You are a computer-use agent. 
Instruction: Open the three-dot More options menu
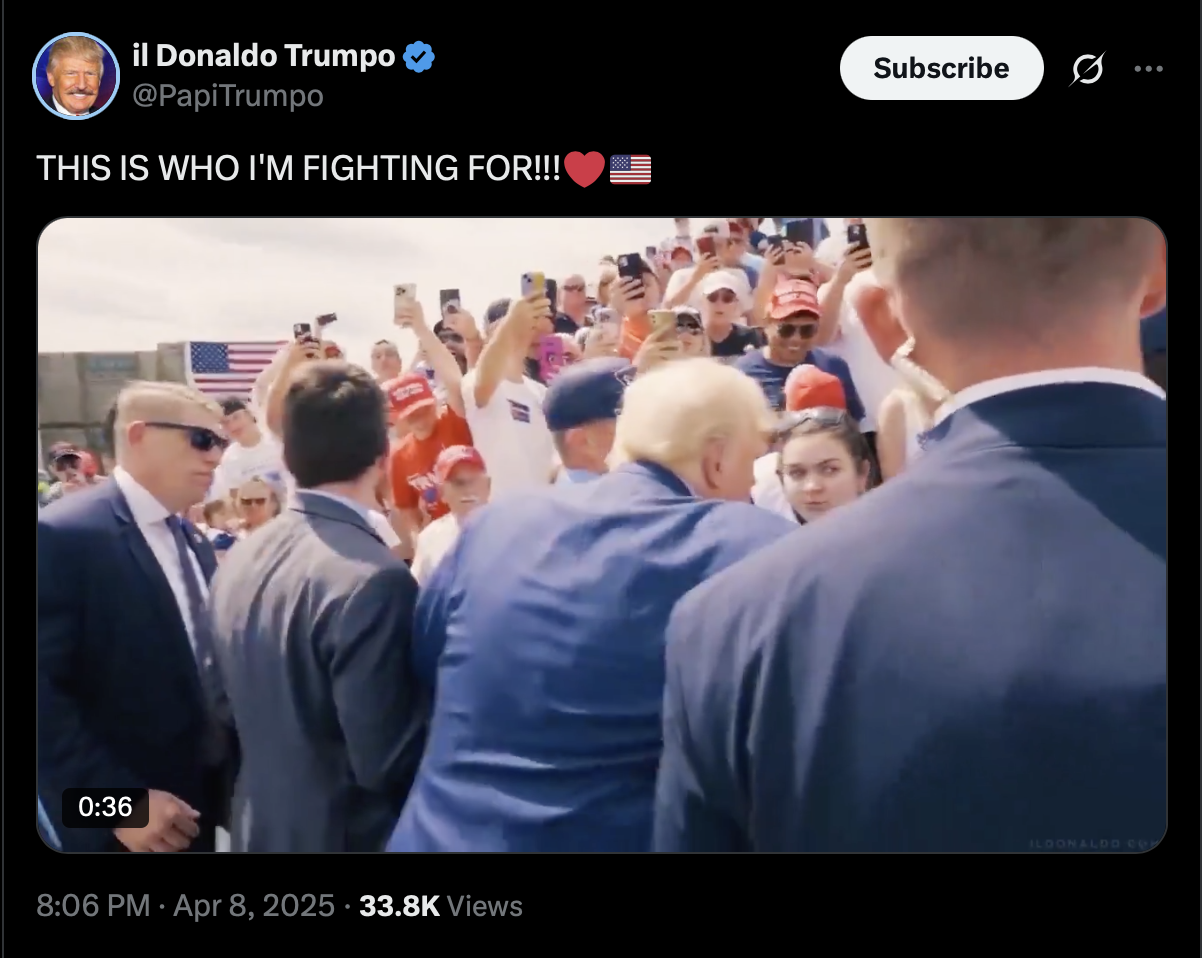[x=1148, y=69]
